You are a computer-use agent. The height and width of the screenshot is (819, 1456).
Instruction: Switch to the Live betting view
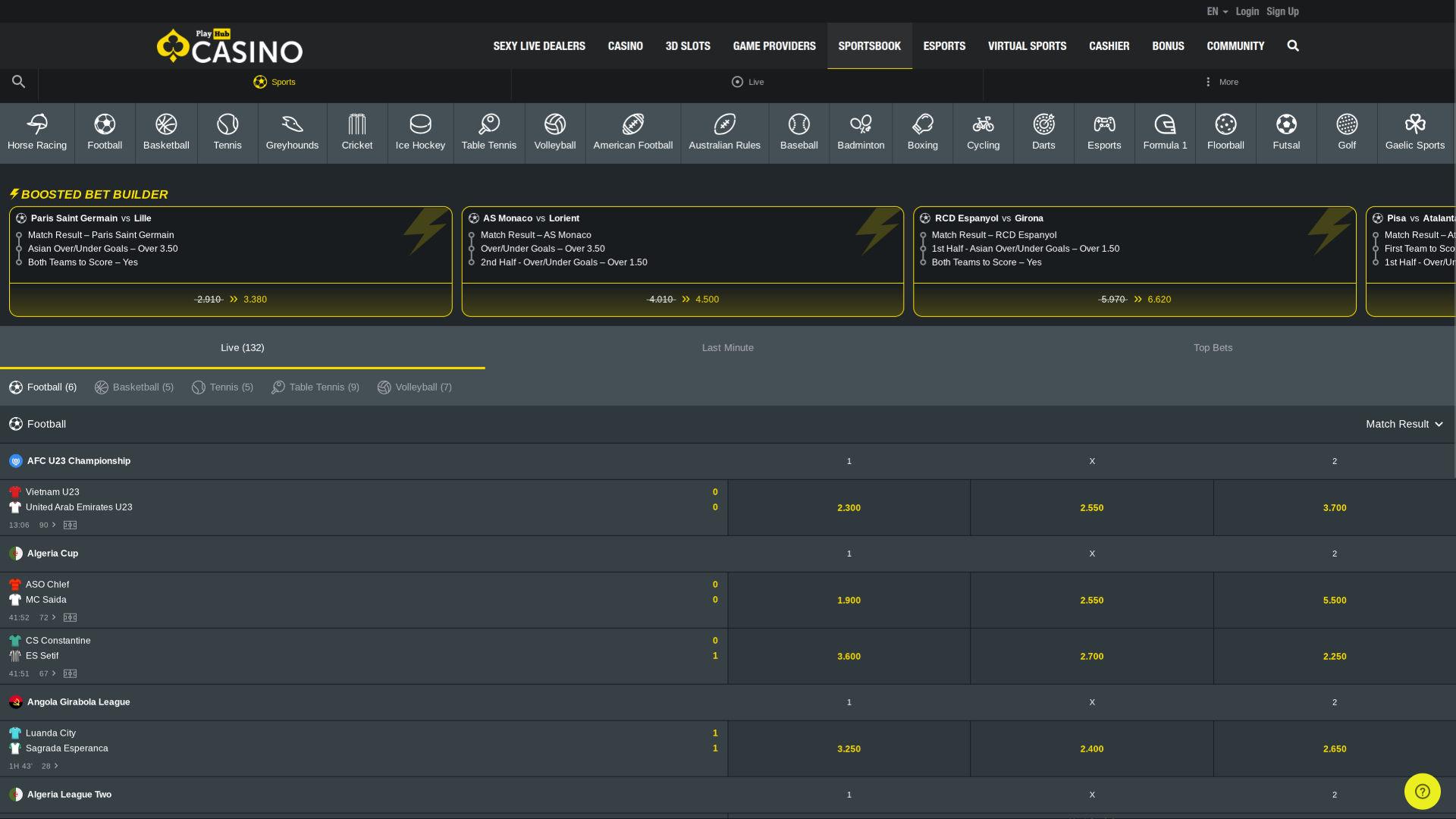click(x=747, y=82)
